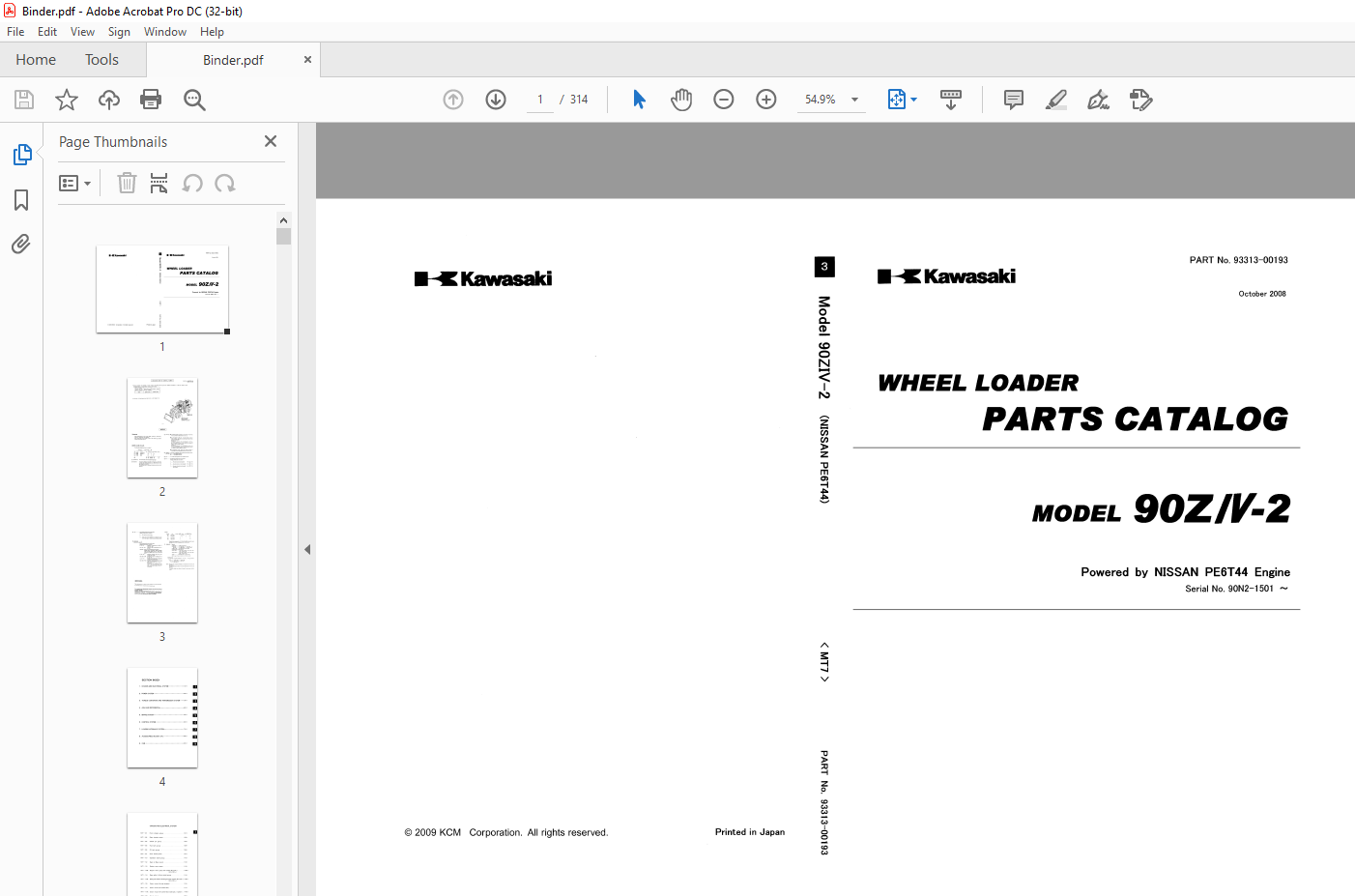Switch to the Home tab
Viewport: 1355px width, 896px height.
pyautogui.click(x=36, y=60)
